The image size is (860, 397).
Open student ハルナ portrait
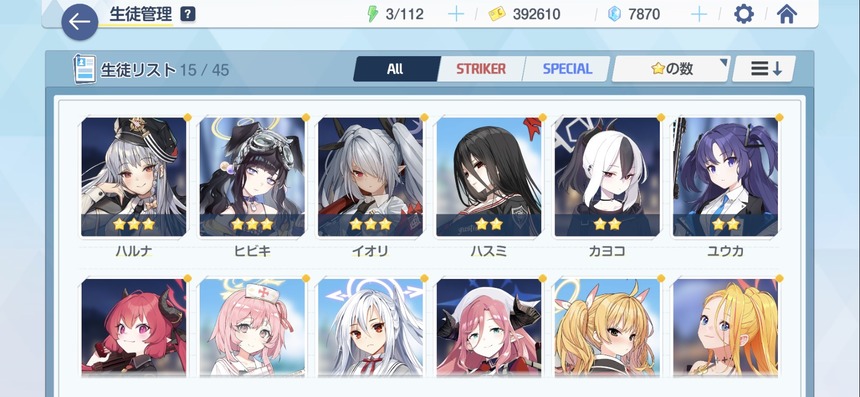pyautogui.click(x=134, y=177)
